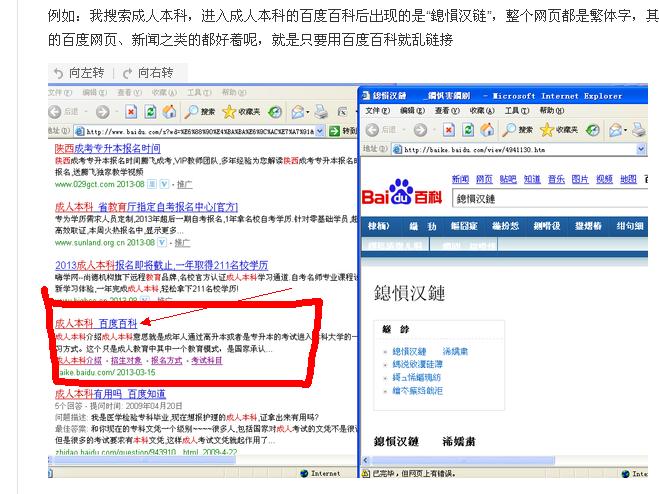
Task: Open the 成人本科_百度百科 search result link
Action: pyautogui.click(x=96, y=324)
